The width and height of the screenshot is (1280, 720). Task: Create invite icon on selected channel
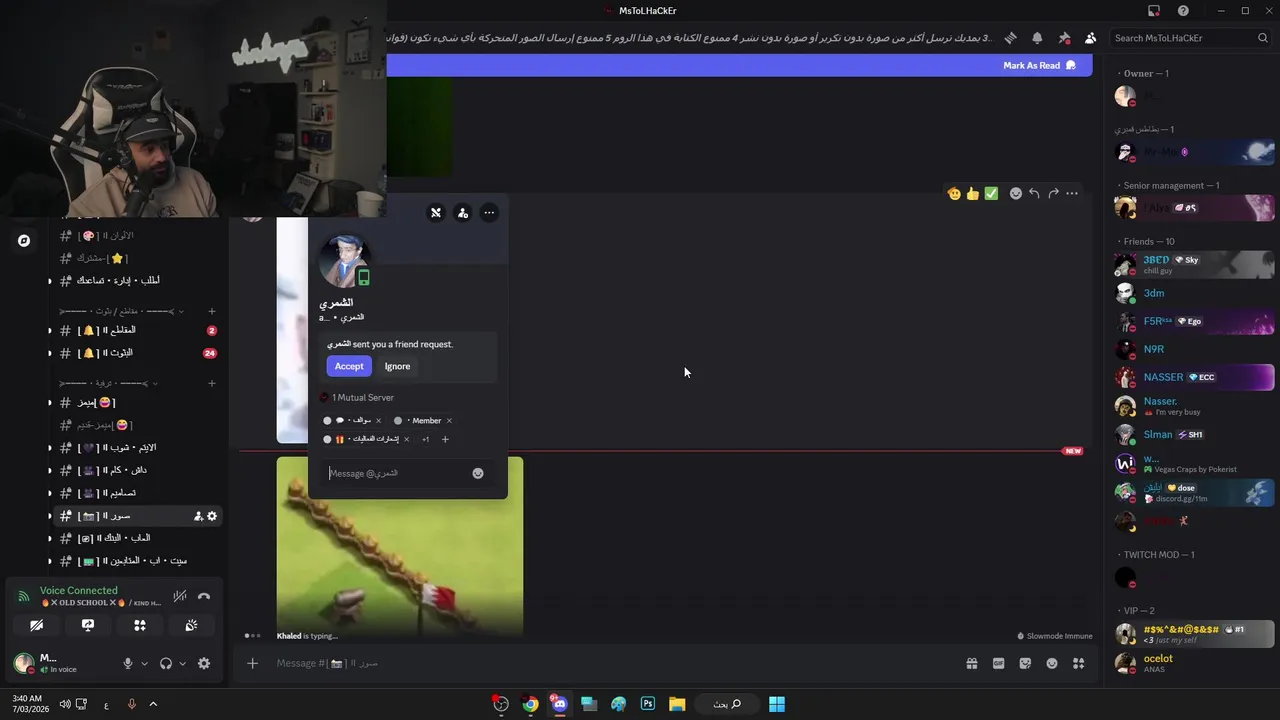(198, 516)
